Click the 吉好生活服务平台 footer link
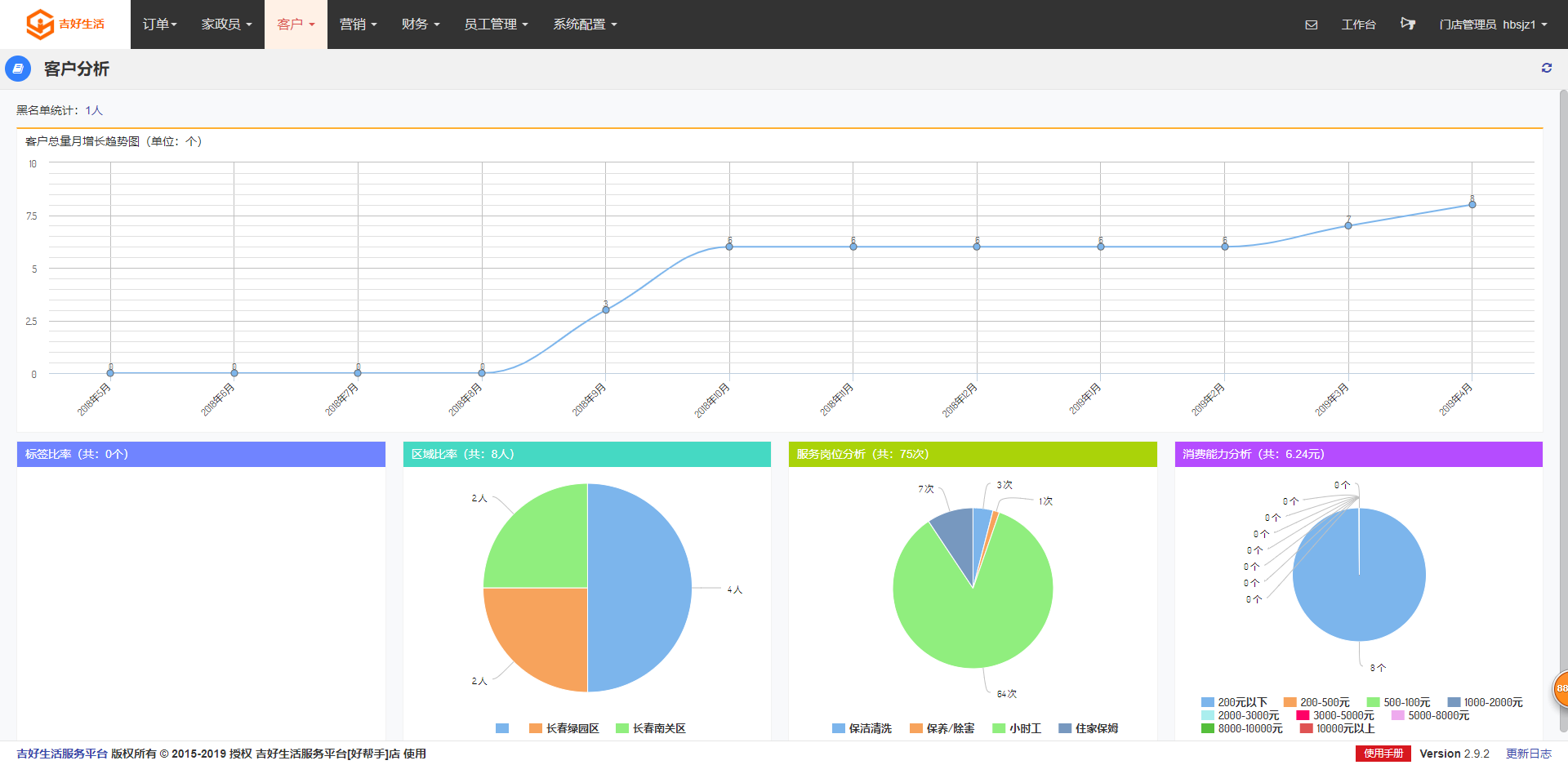 [62, 754]
